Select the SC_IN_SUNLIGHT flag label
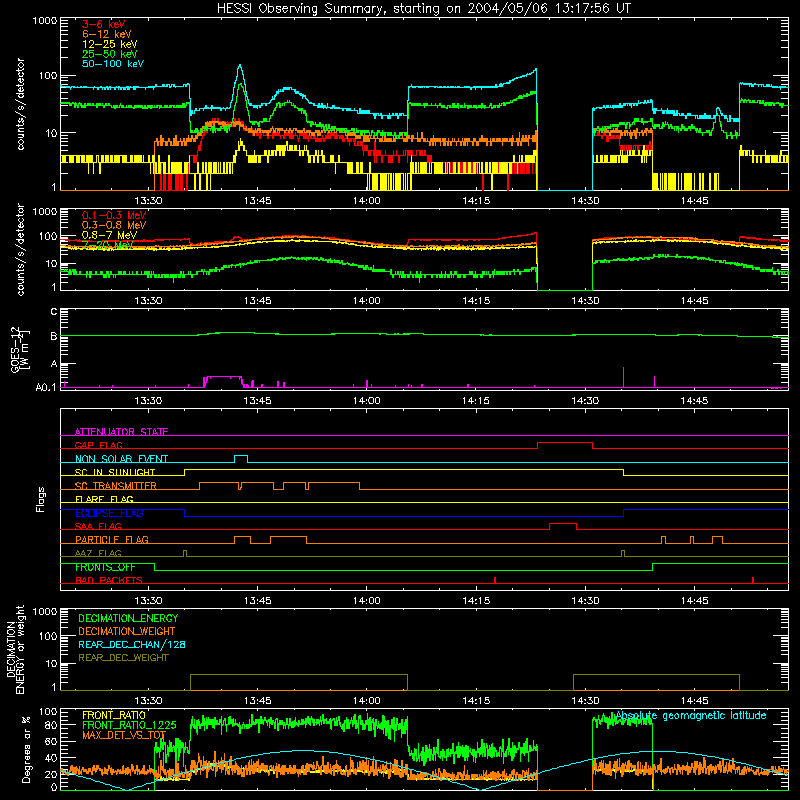The height and width of the screenshot is (800, 800). pyautogui.click(x=115, y=472)
